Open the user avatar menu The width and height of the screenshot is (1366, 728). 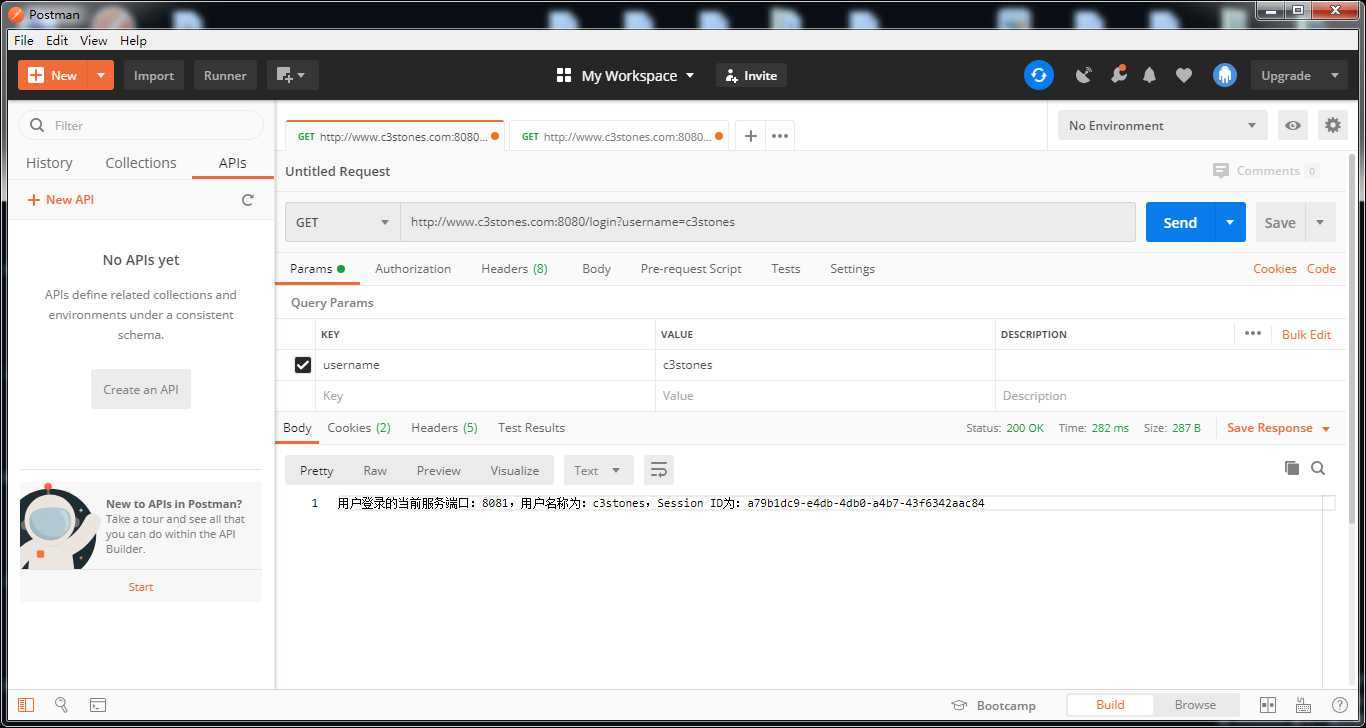pos(1225,75)
